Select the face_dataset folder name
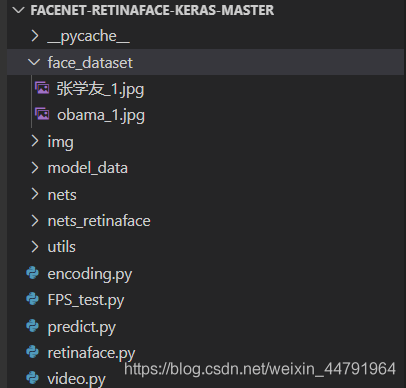Image resolution: width=406 pixels, height=388 pixels. [x=90, y=63]
